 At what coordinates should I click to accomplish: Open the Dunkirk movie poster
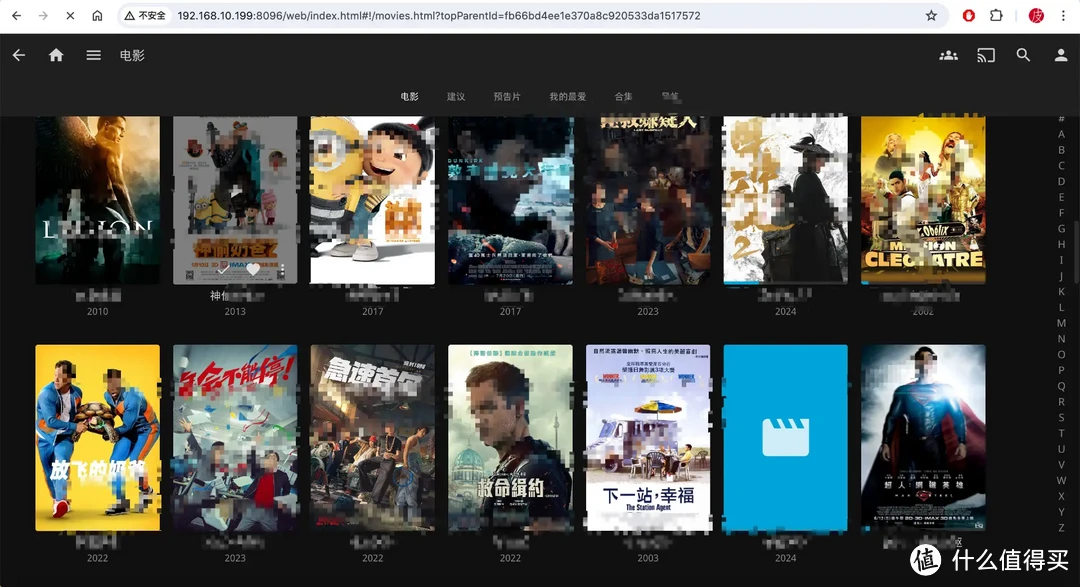click(510, 200)
